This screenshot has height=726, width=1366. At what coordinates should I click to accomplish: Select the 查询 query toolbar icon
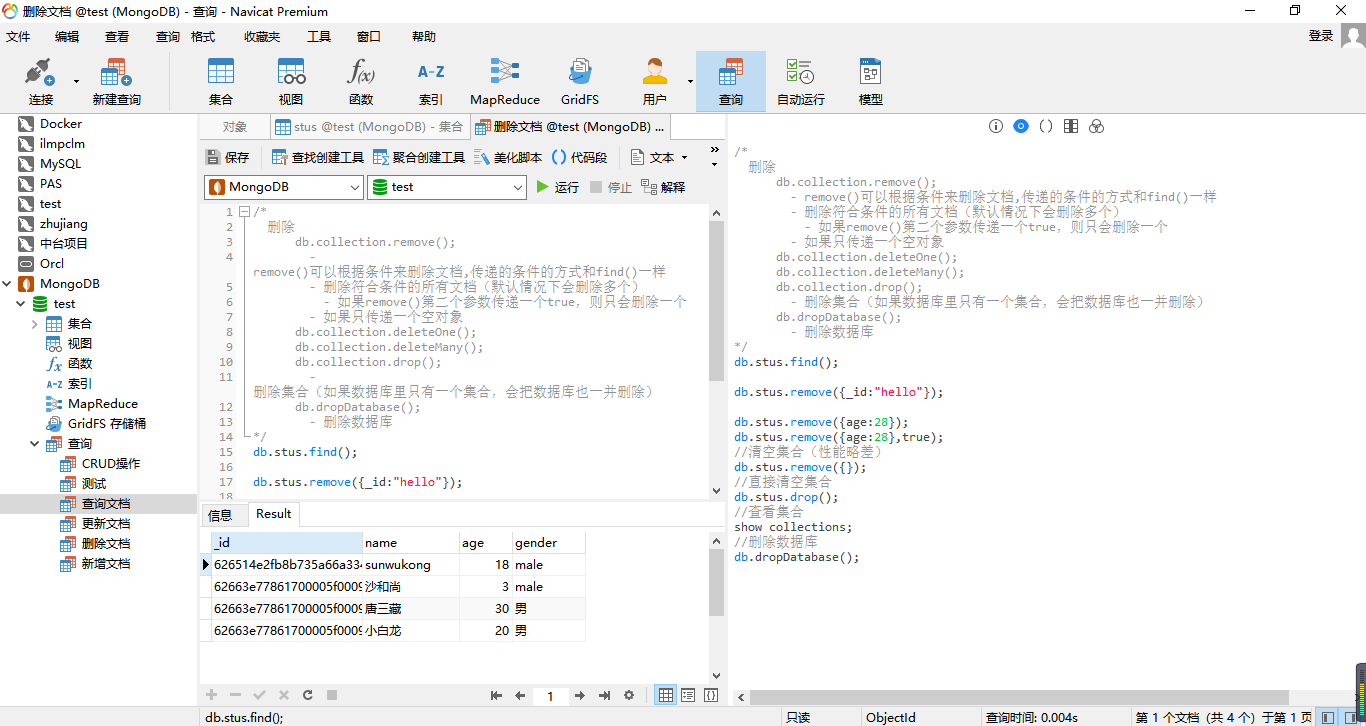click(731, 81)
